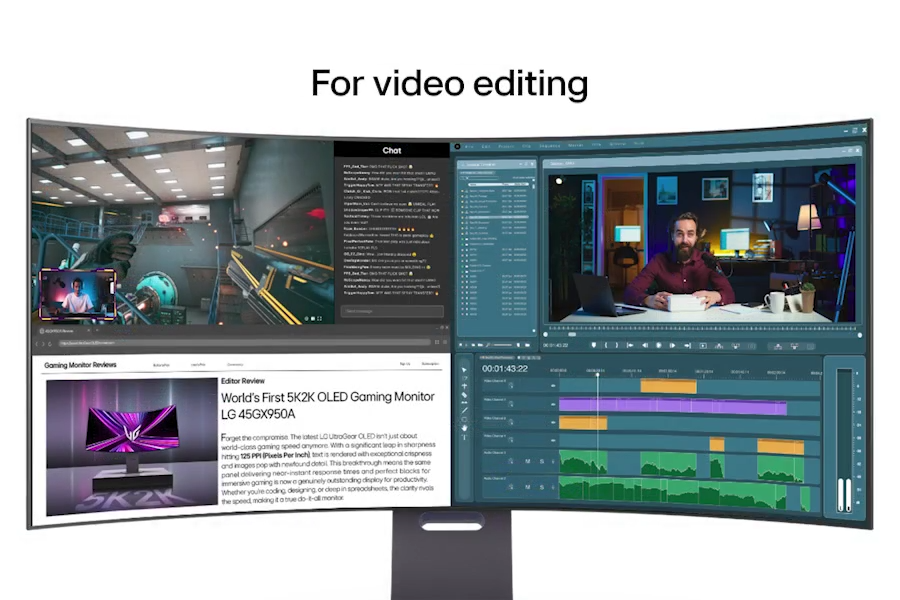
Task: Select the hand pan tool
Action: coord(464,429)
